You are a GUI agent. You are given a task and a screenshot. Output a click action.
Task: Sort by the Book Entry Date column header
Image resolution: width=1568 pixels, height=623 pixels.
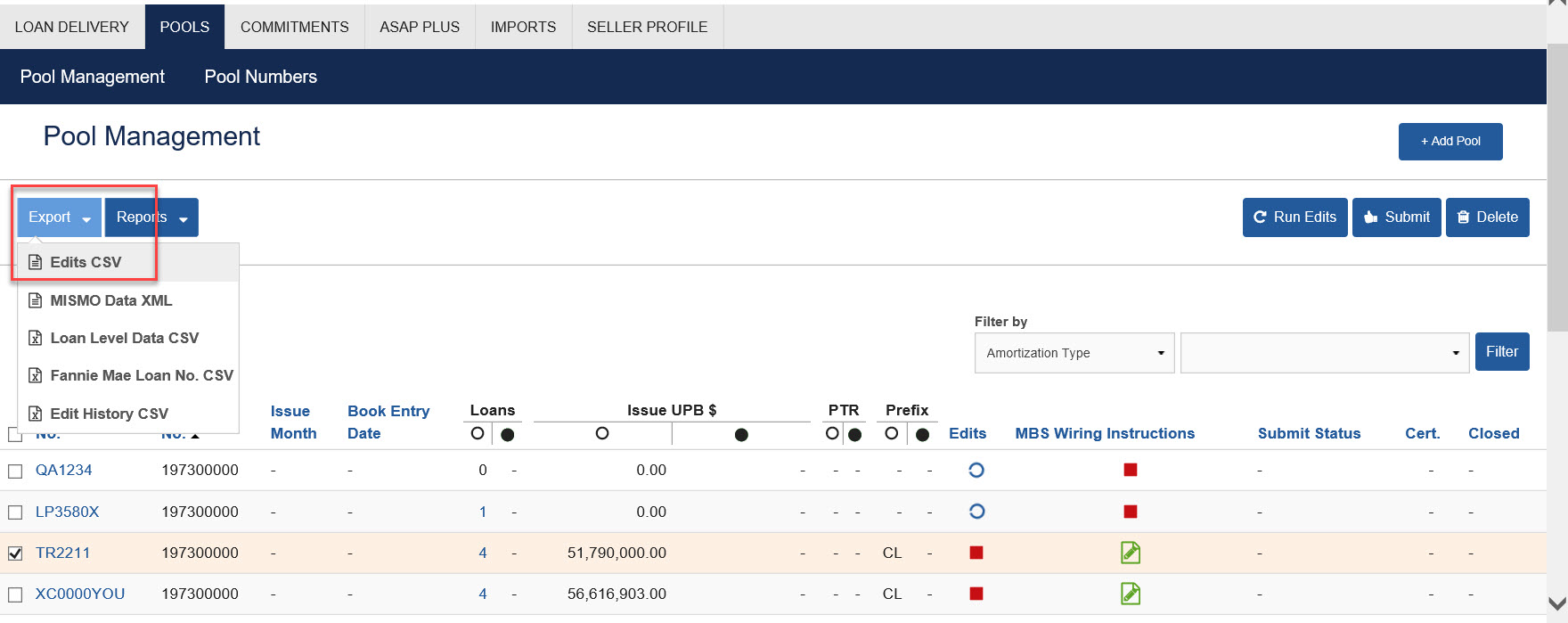pyautogui.click(x=388, y=422)
